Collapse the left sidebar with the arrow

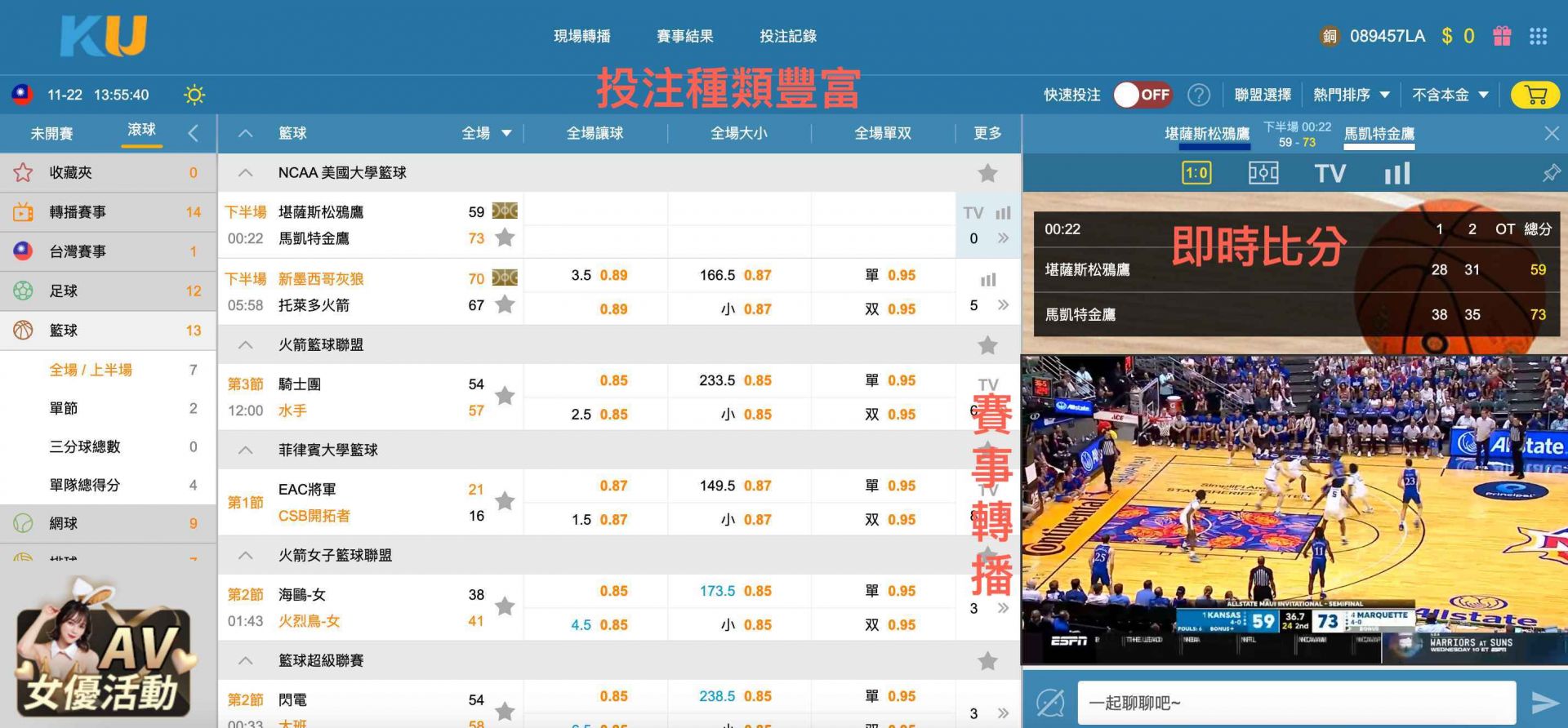pyautogui.click(x=194, y=133)
